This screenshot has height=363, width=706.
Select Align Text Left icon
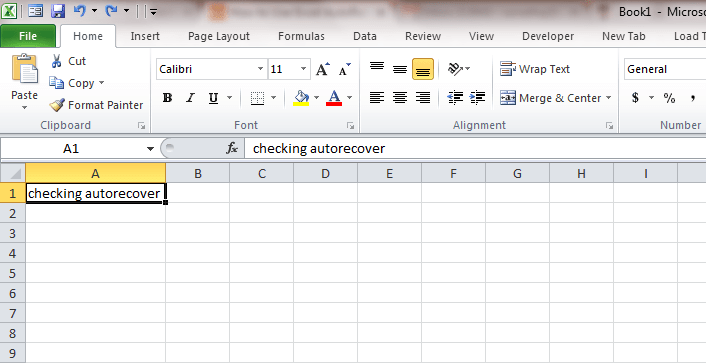pyautogui.click(x=377, y=98)
